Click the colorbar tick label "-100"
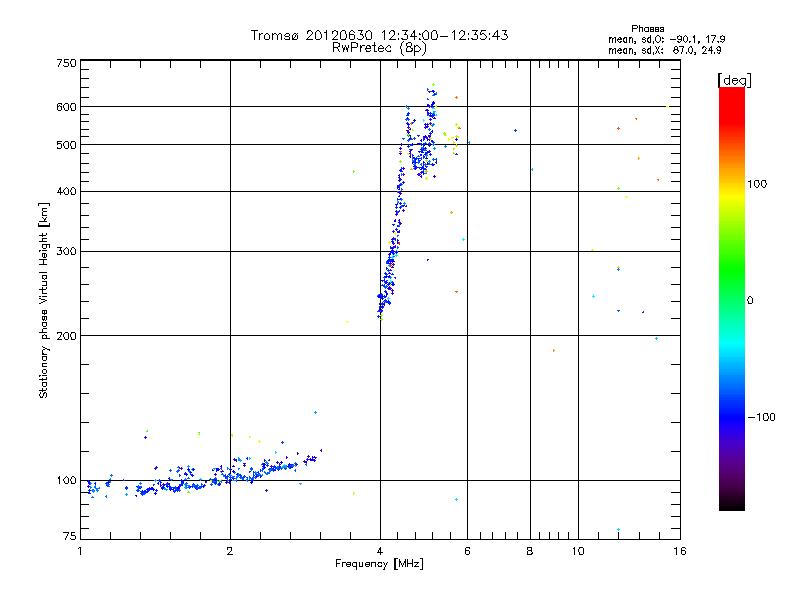The width and height of the screenshot is (800, 600). pos(761,417)
